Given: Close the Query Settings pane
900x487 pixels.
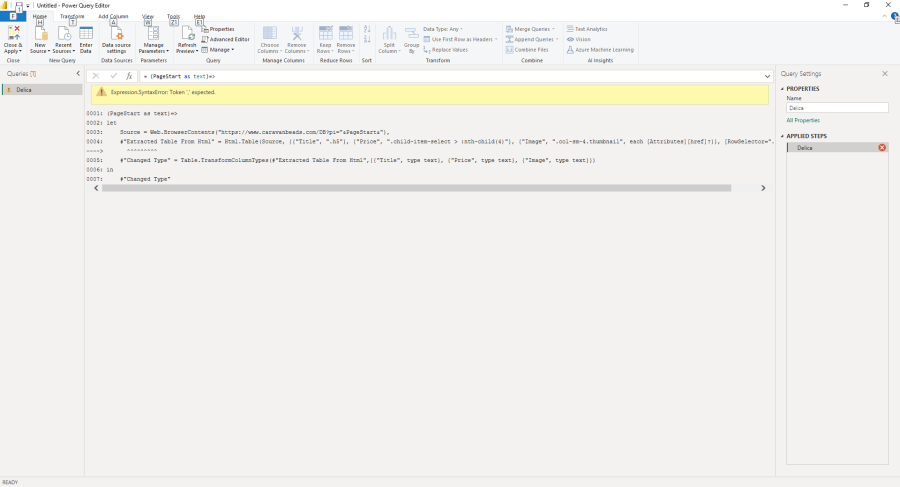Looking at the screenshot, I should point(885,74).
